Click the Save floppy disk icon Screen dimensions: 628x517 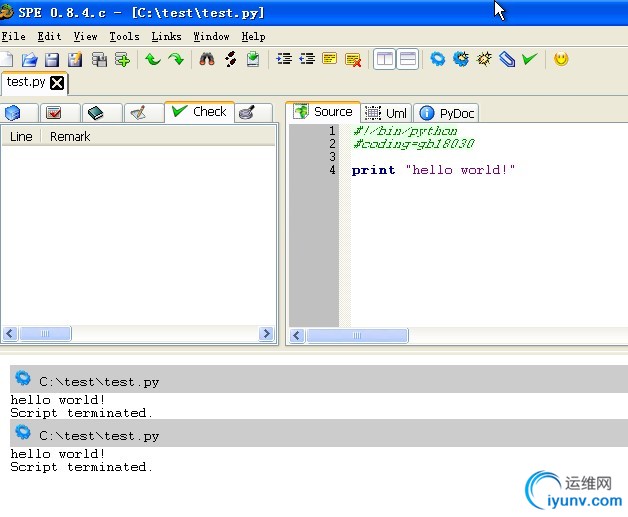pyautogui.click(x=52, y=59)
